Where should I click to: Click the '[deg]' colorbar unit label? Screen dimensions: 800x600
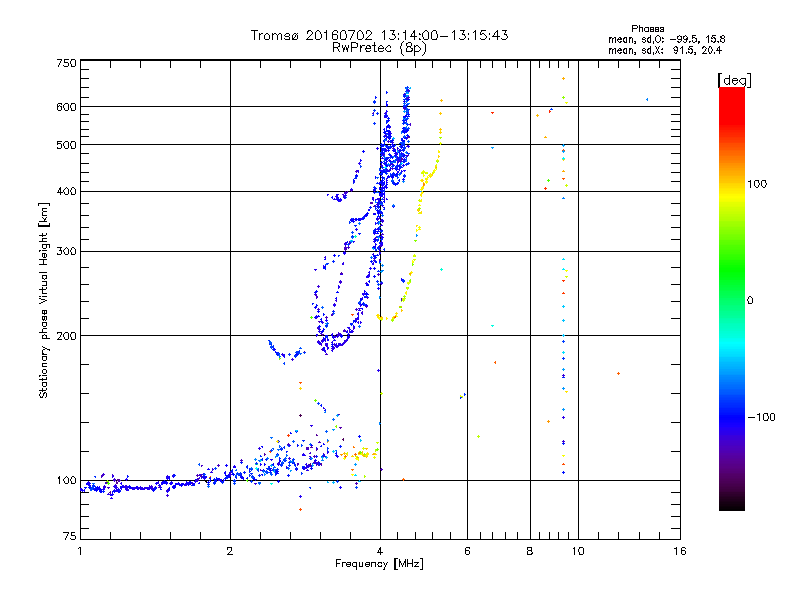734,80
